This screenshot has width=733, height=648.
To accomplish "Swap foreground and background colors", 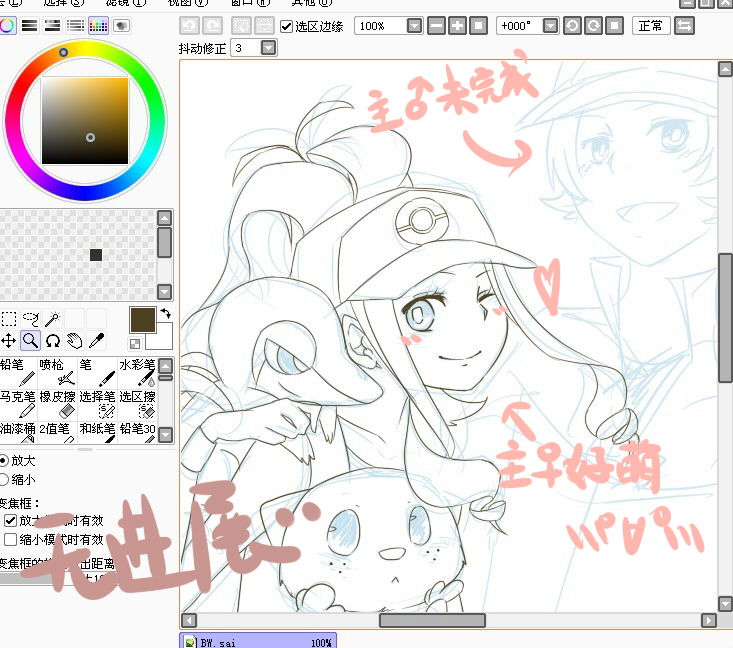I will pos(165,313).
